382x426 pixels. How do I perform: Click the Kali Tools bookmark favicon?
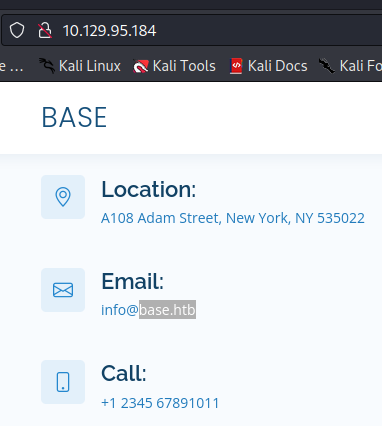(x=140, y=66)
